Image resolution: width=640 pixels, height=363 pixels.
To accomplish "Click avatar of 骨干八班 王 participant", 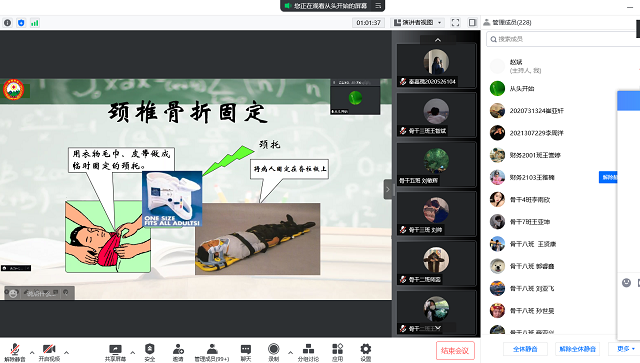I will 497,244.
